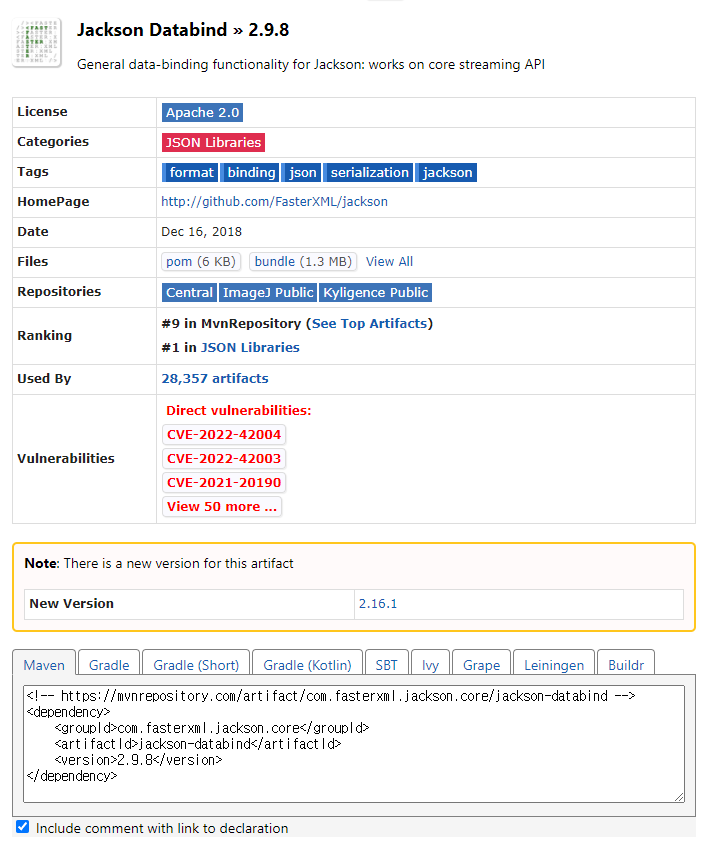Select the serialization tag
Viewport: 706px width, 852px height.
(368, 172)
